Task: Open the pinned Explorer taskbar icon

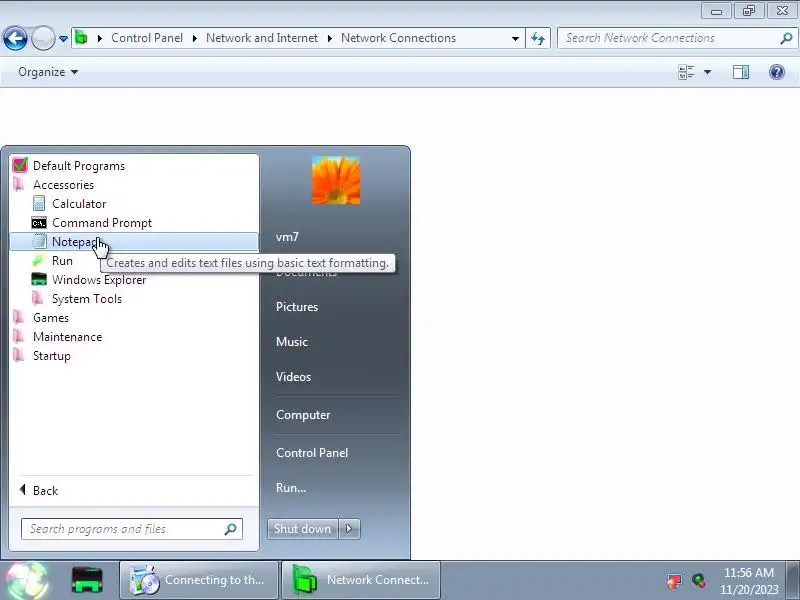Action: [x=87, y=580]
